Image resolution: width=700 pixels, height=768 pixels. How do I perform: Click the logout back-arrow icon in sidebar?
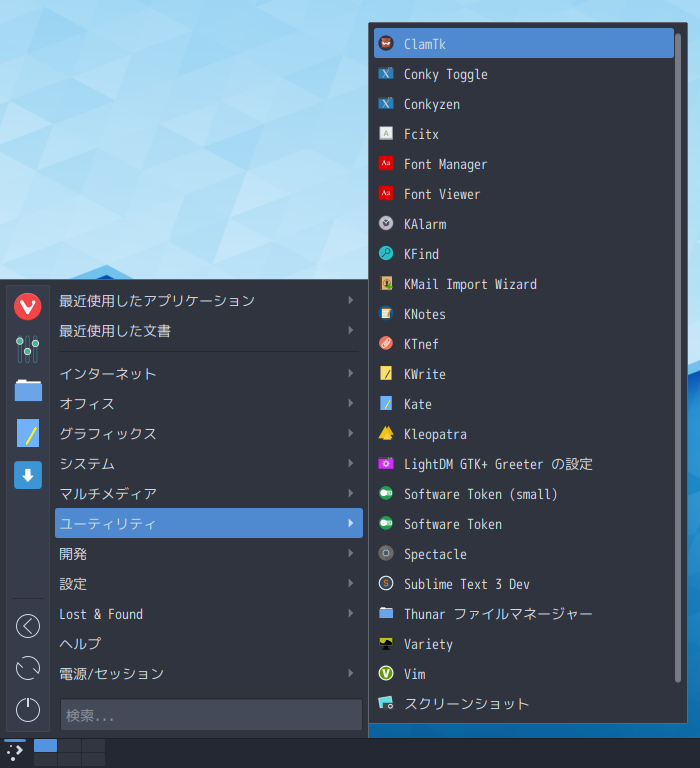coord(28,626)
